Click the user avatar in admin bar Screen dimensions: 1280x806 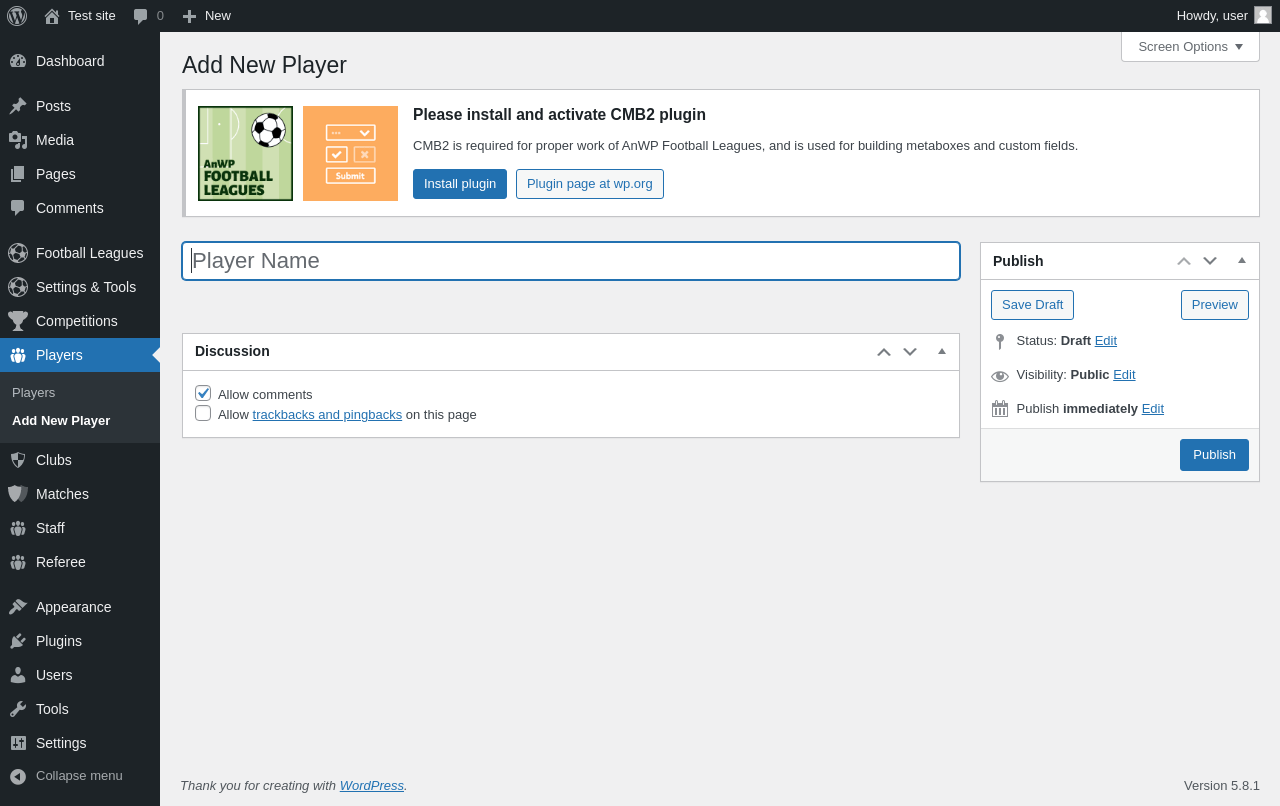click(1263, 15)
